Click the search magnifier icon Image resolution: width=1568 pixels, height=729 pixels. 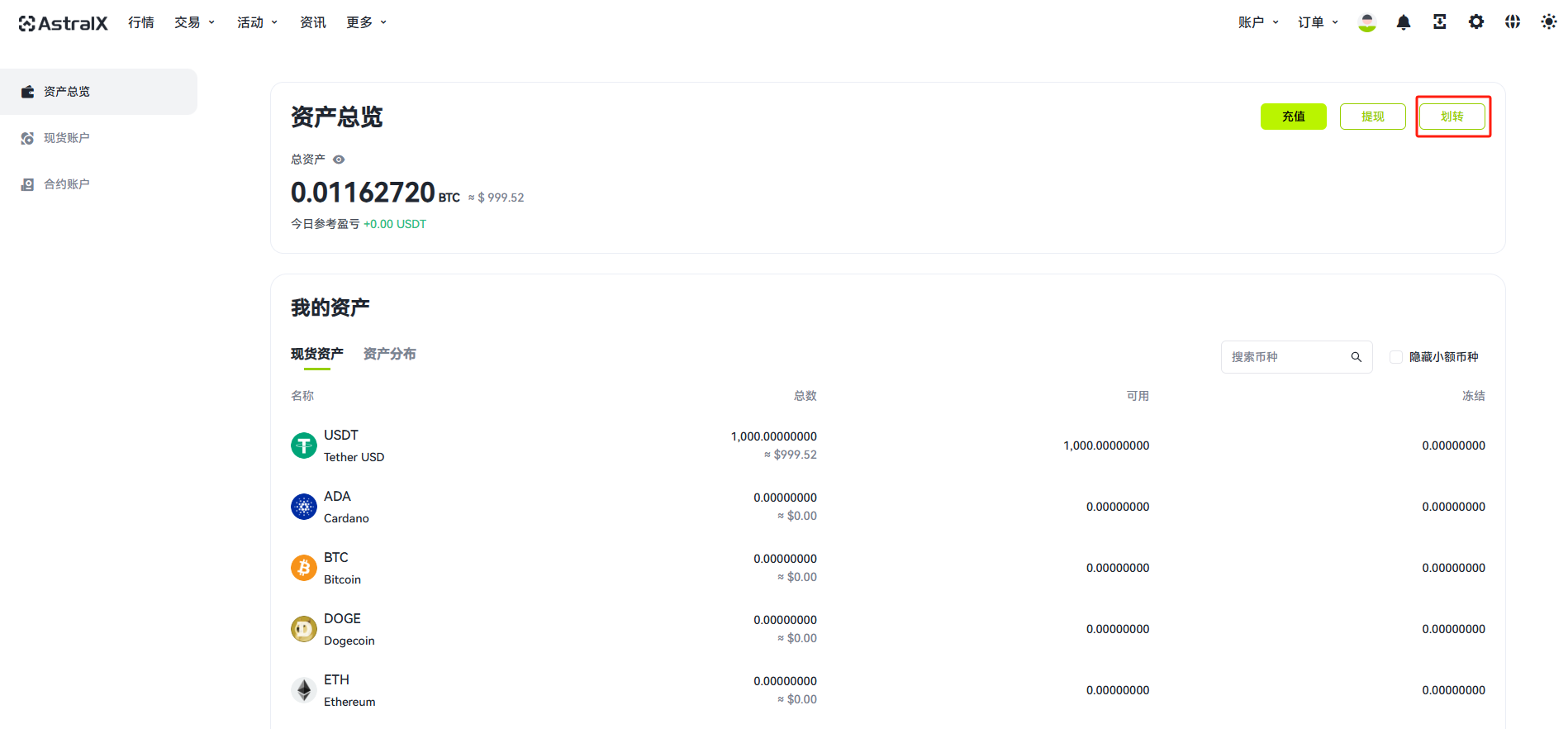[1356, 357]
